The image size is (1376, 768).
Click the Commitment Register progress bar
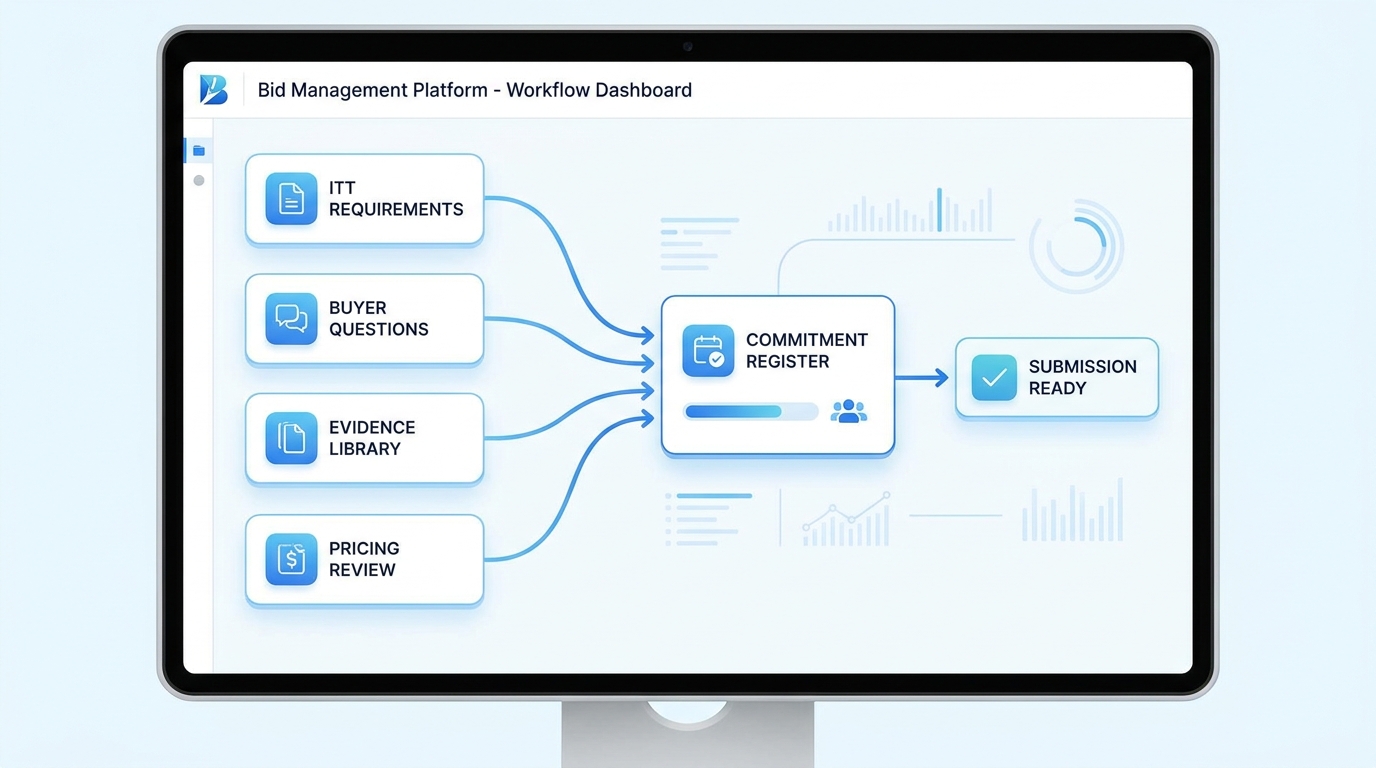751,411
